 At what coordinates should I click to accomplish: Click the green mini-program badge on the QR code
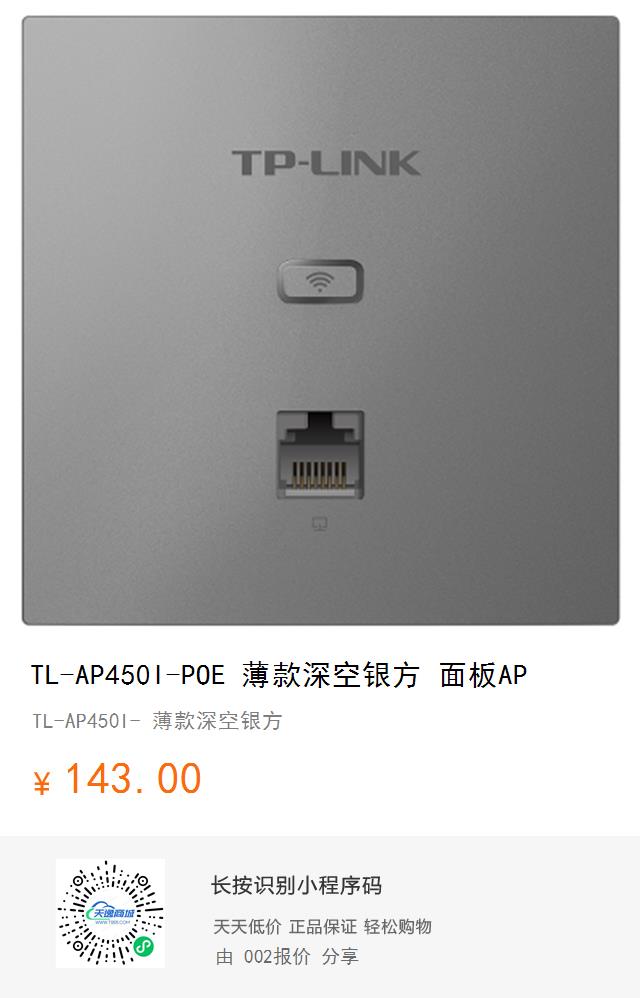[144, 946]
